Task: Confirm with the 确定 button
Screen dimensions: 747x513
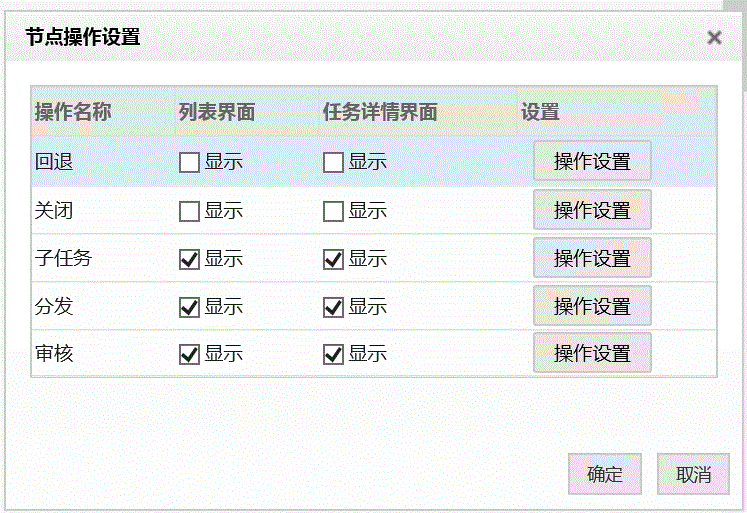Action: click(x=605, y=474)
